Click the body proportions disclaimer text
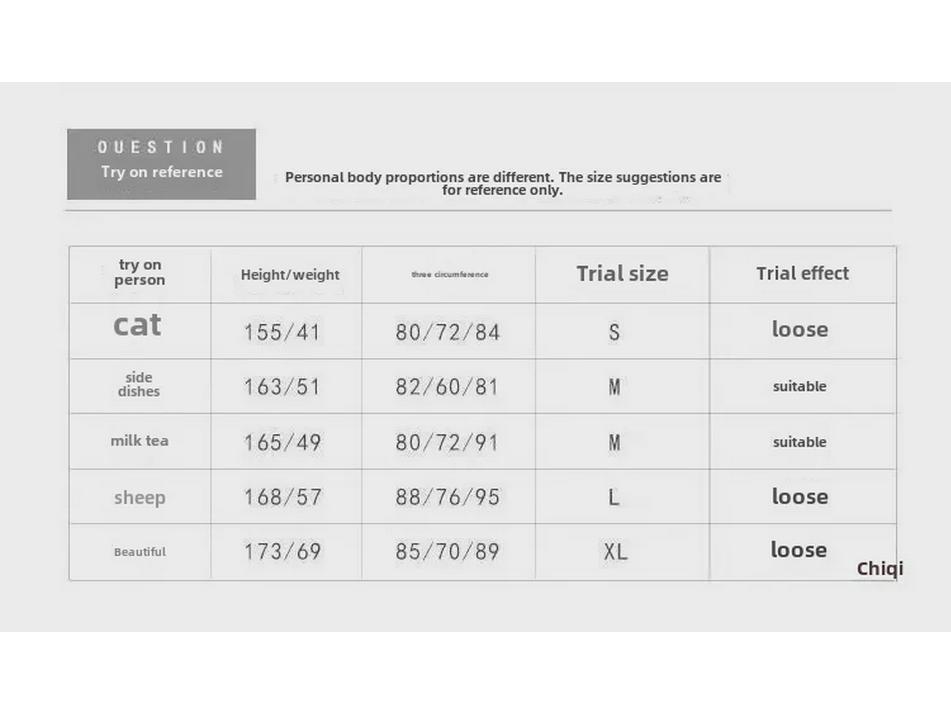The image size is (951, 714). coord(502,183)
